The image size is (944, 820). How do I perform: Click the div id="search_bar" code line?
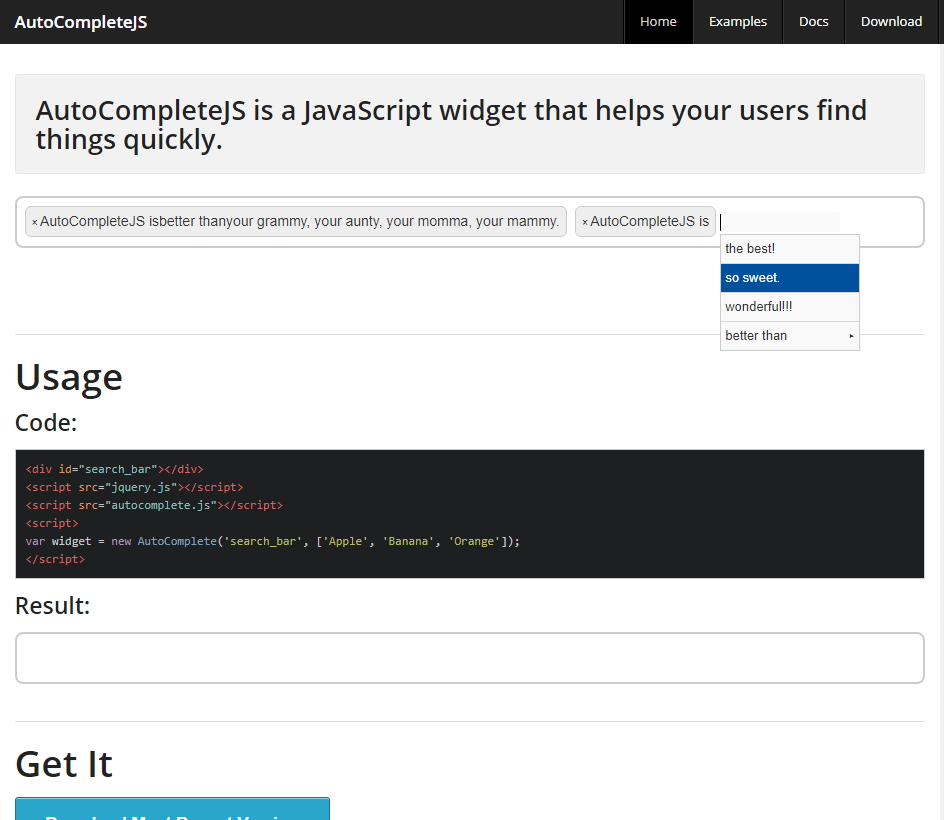(114, 469)
